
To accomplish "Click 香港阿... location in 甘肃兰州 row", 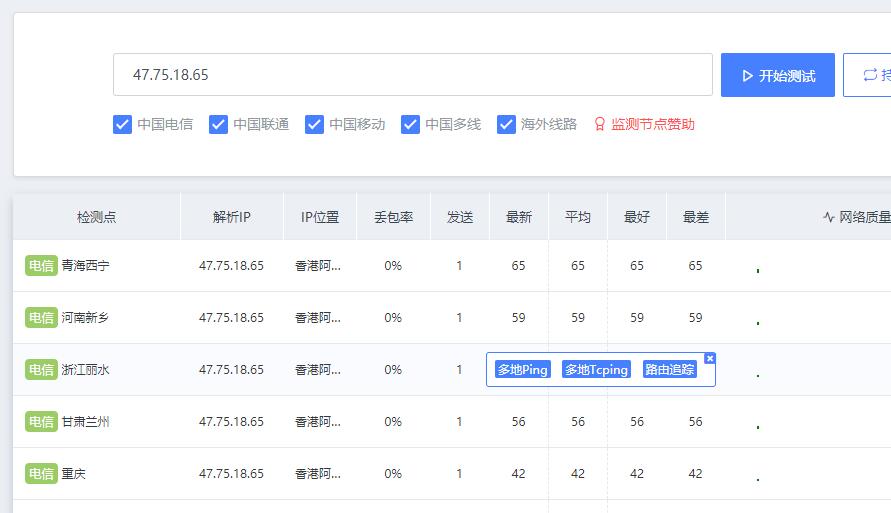I will point(318,422).
